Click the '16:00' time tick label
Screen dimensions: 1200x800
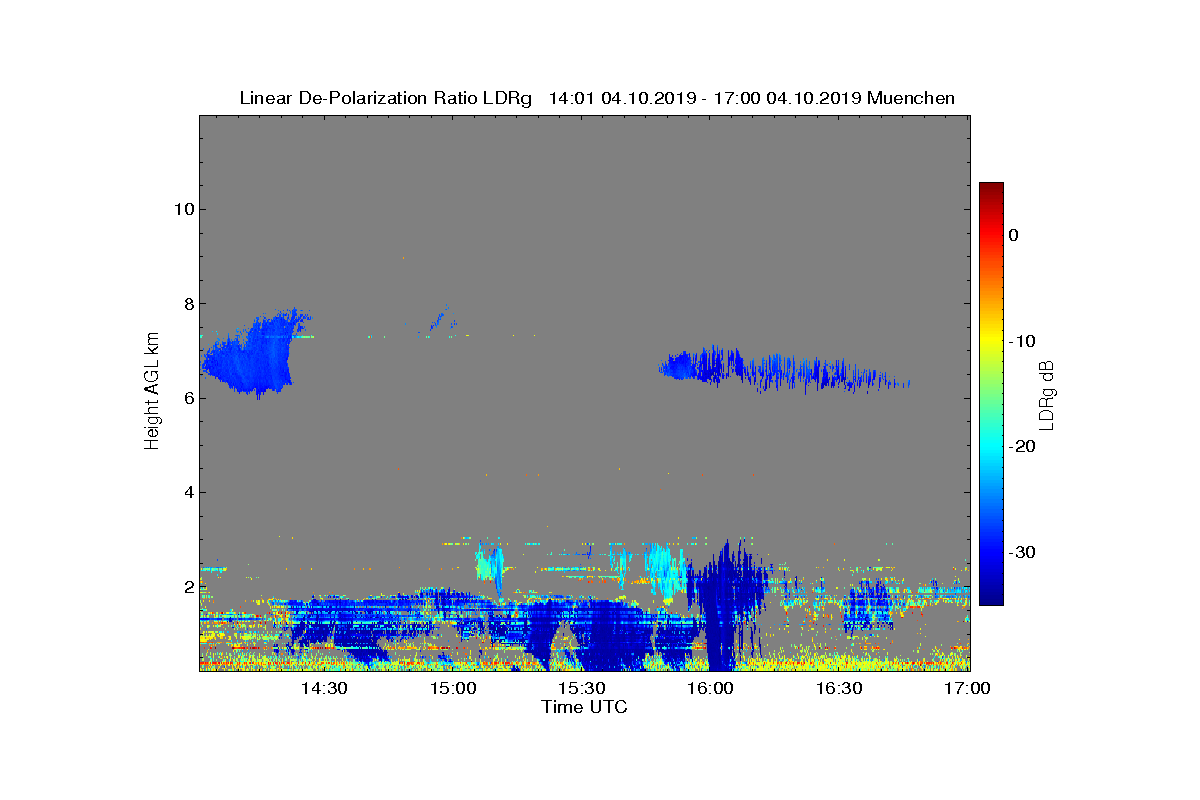[x=711, y=688]
